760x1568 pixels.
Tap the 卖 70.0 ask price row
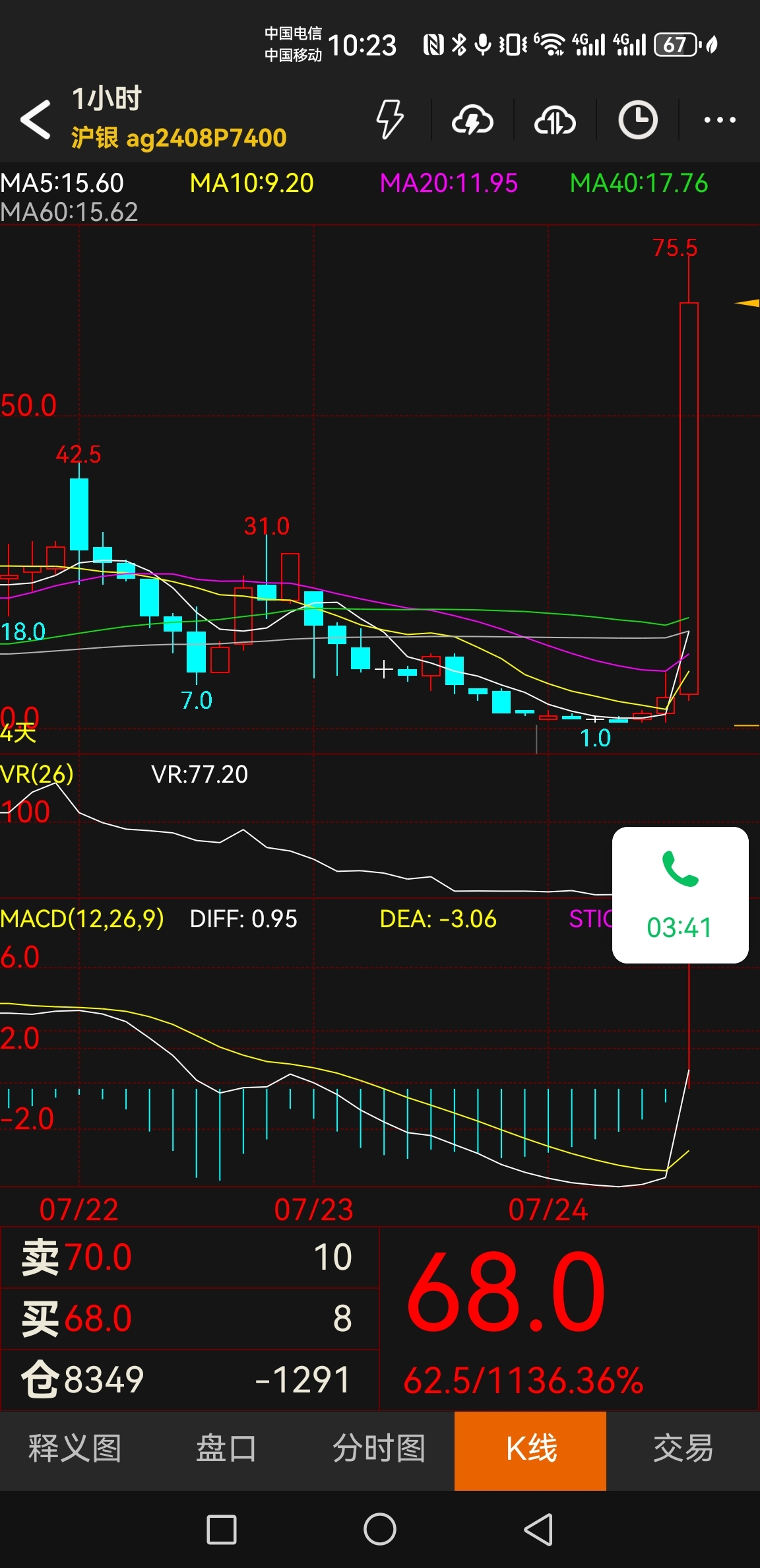(190, 1257)
